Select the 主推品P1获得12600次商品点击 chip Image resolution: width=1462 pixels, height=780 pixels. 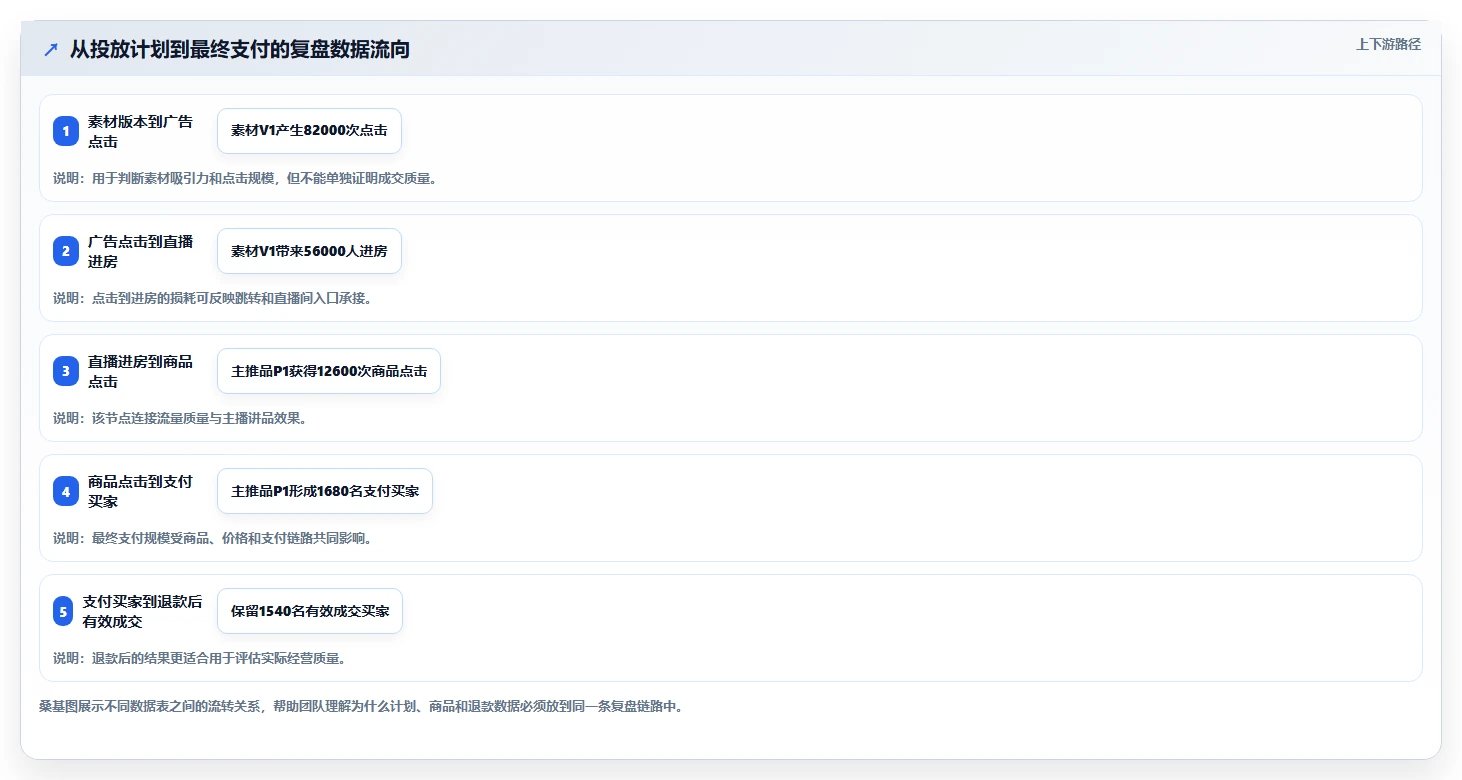pyautogui.click(x=329, y=371)
